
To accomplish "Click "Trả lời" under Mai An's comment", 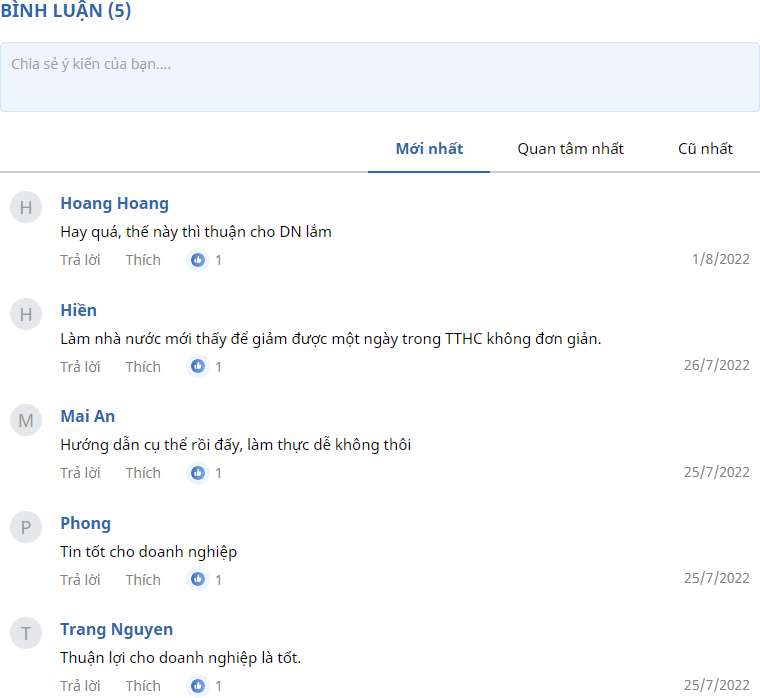I will (80, 473).
